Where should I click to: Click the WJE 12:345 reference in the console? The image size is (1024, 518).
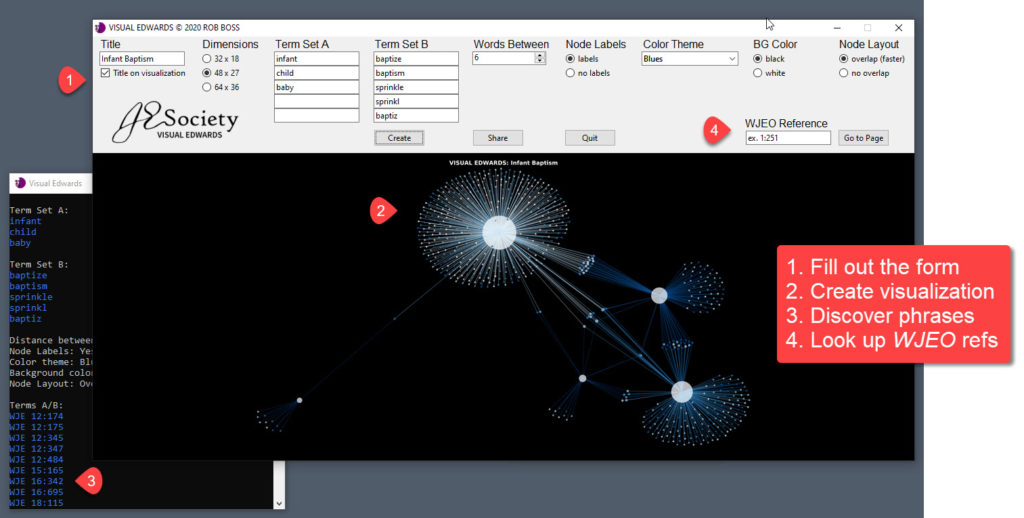37,438
